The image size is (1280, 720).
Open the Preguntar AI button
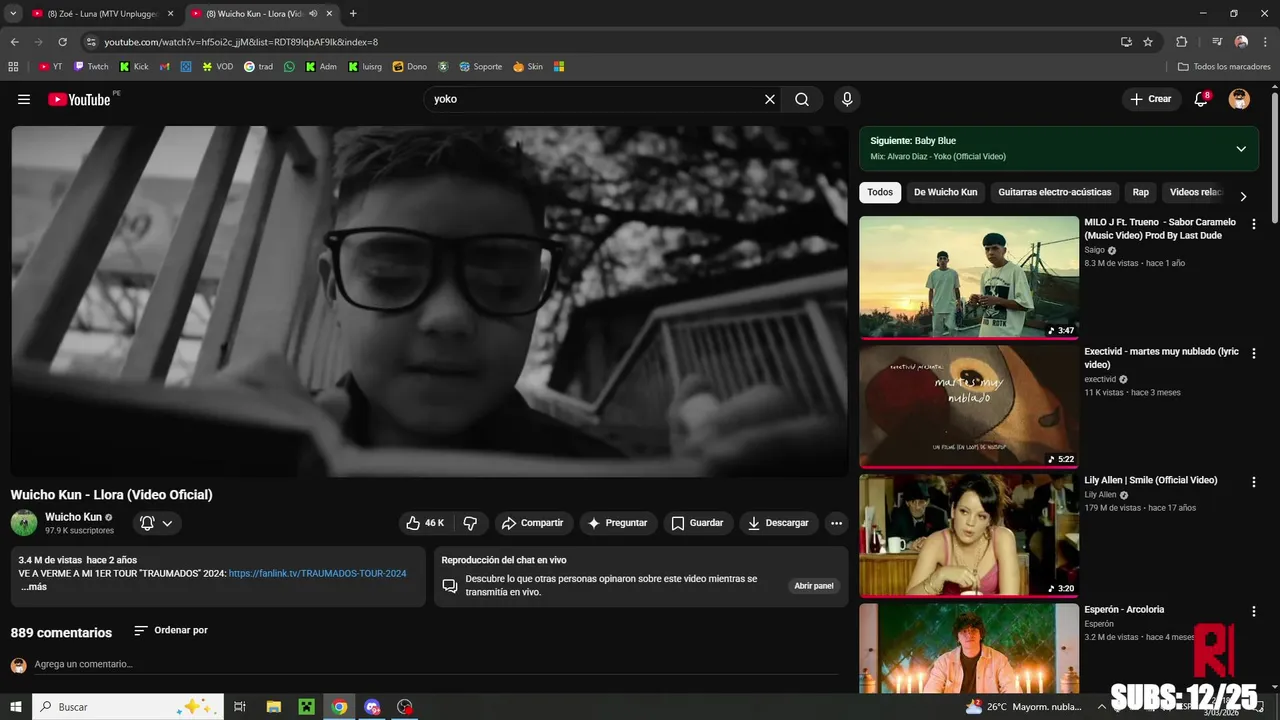click(617, 523)
